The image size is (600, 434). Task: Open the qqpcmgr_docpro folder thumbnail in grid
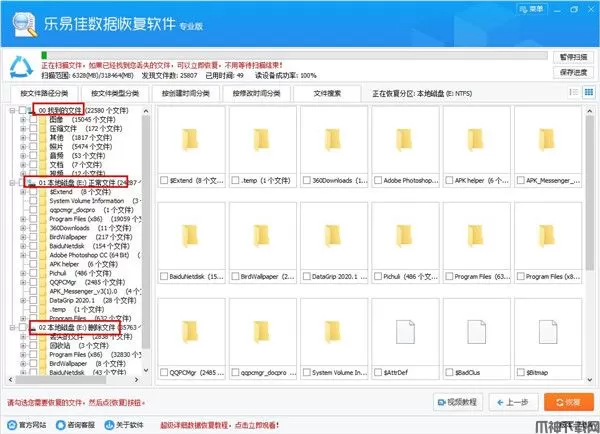[261, 331]
